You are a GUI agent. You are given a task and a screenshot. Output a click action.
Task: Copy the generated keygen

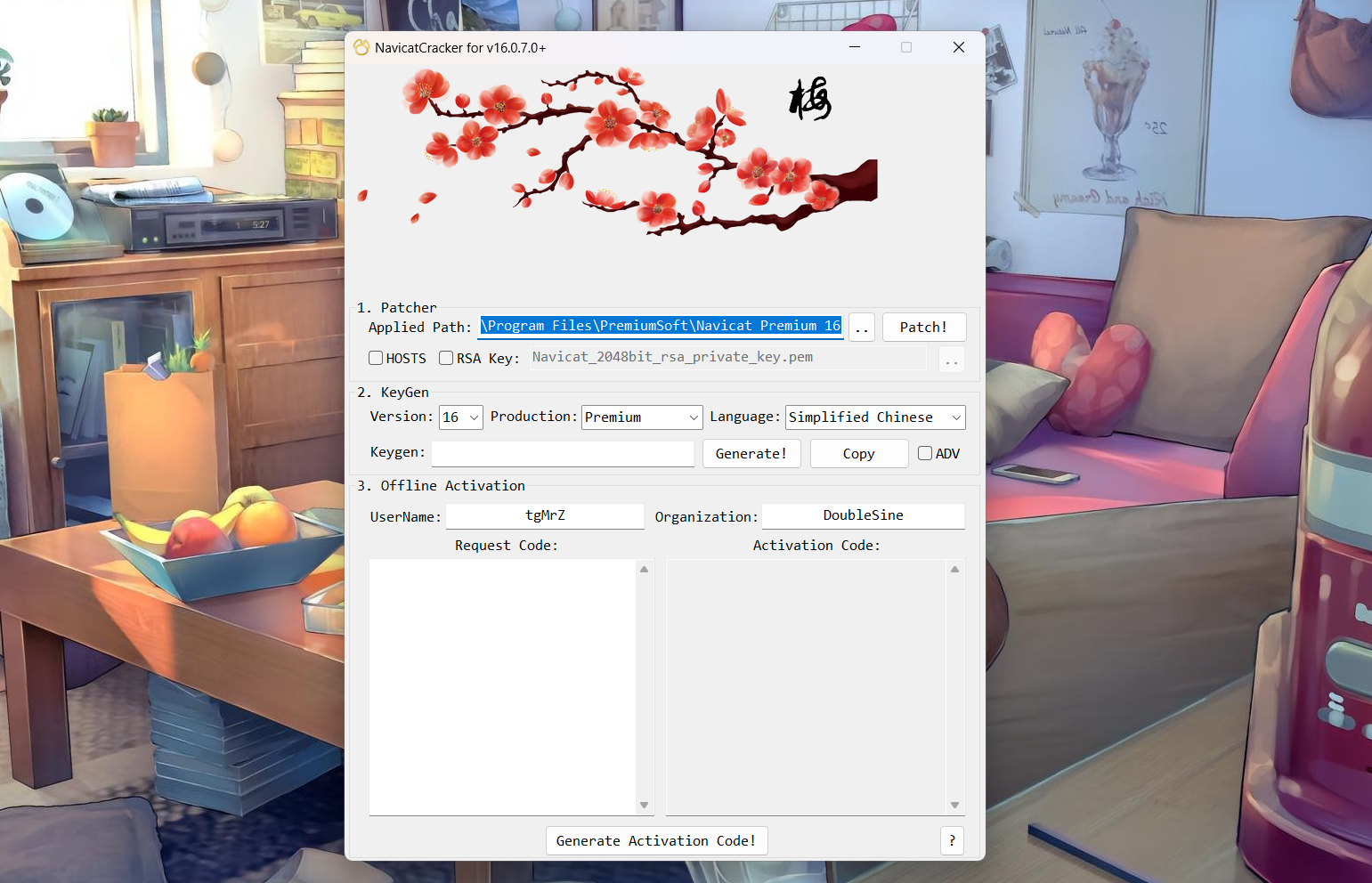point(859,454)
